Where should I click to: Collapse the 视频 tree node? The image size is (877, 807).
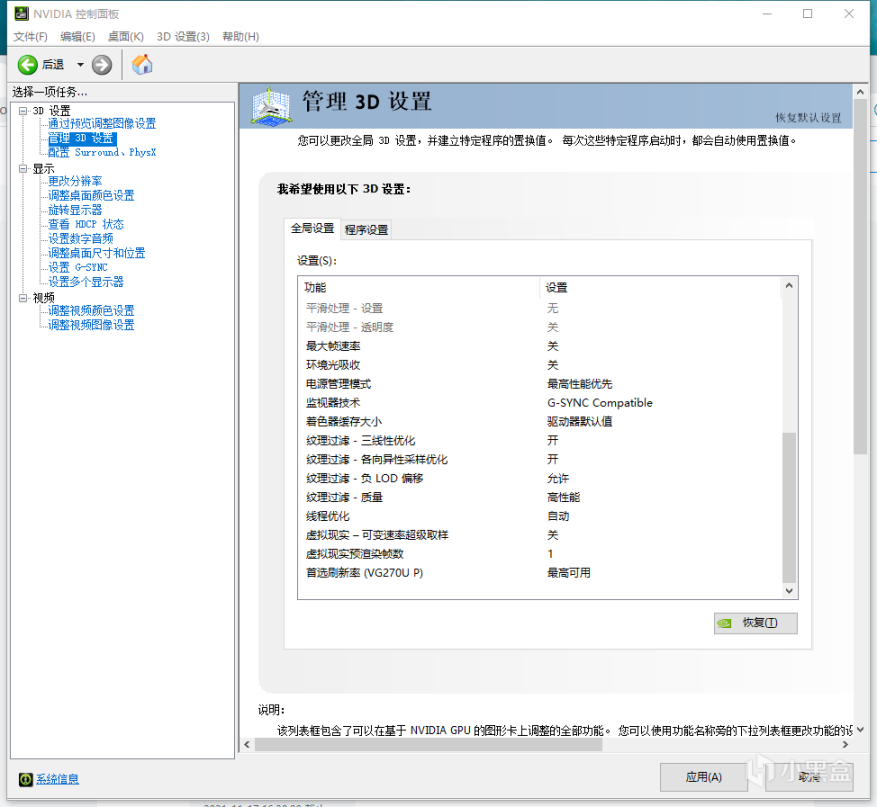click(23, 298)
